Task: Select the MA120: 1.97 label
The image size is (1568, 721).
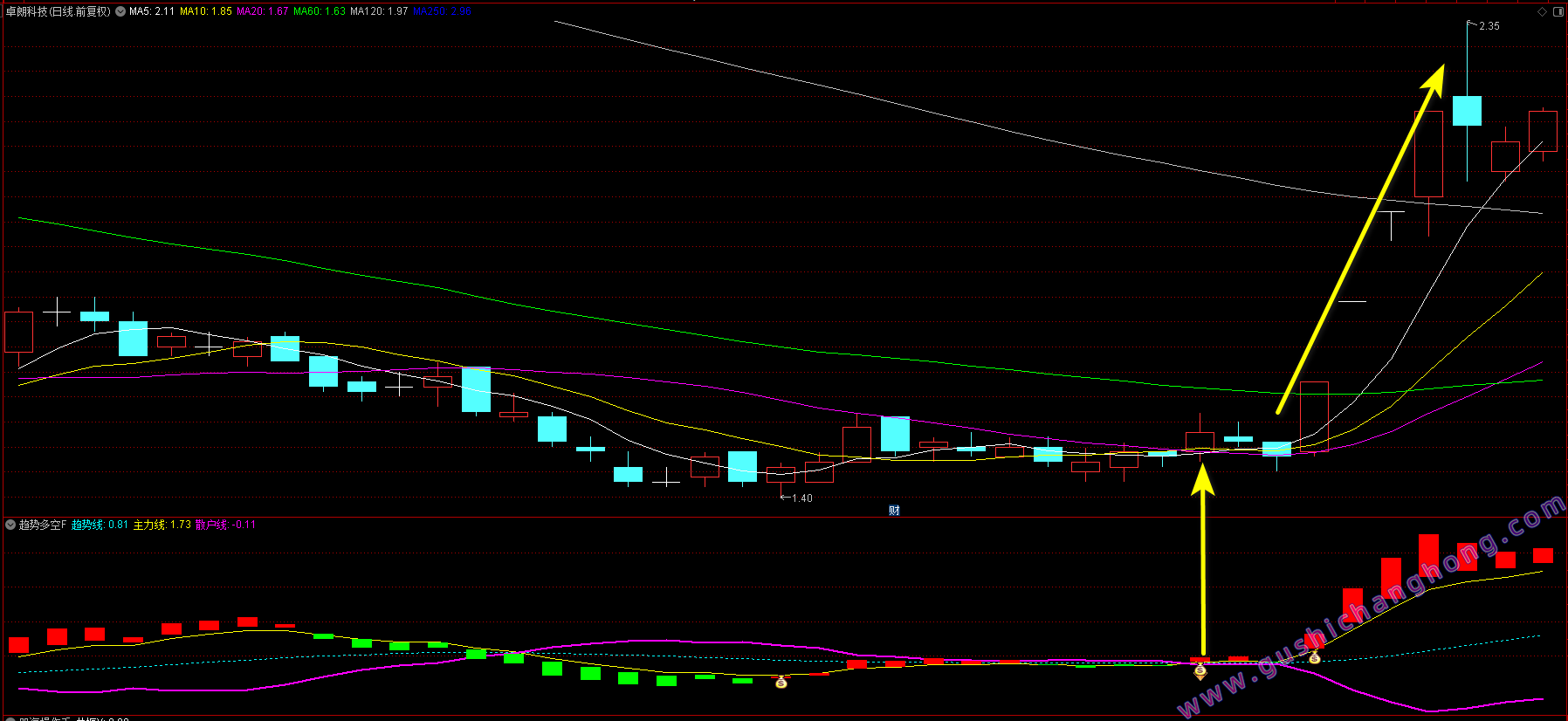Action: pos(379,11)
